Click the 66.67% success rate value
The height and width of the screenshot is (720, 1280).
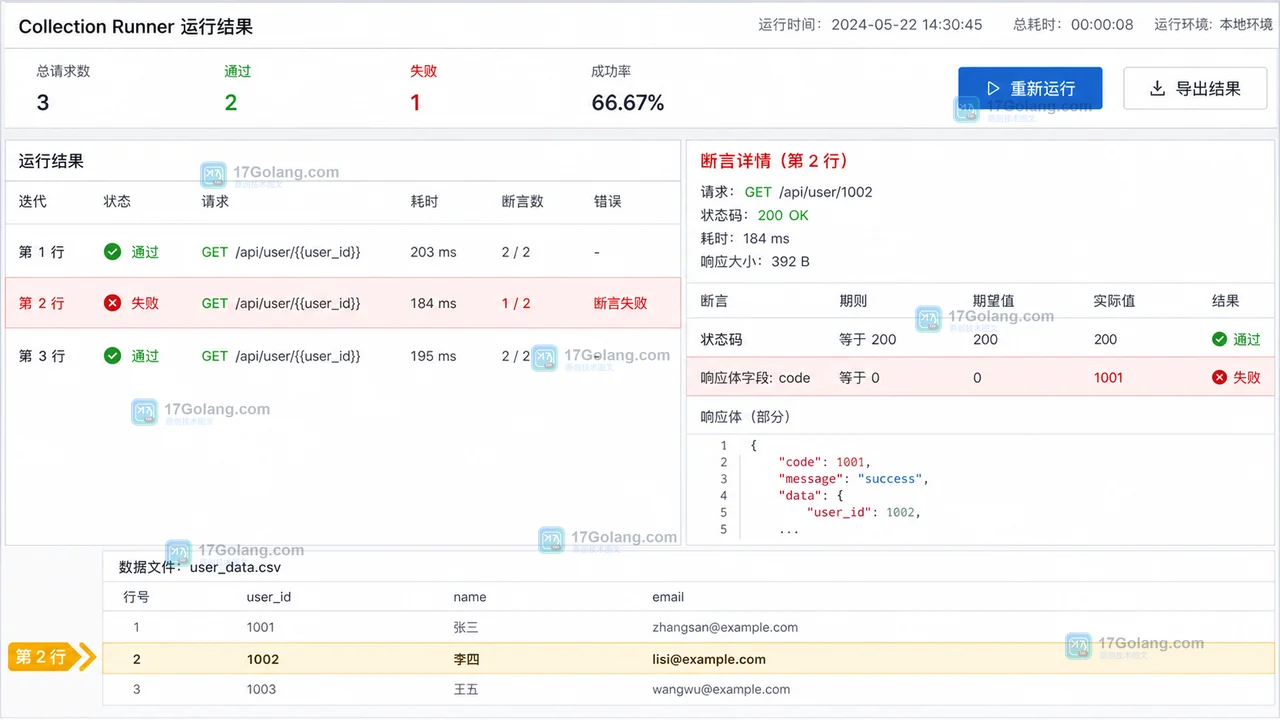pos(627,102)
